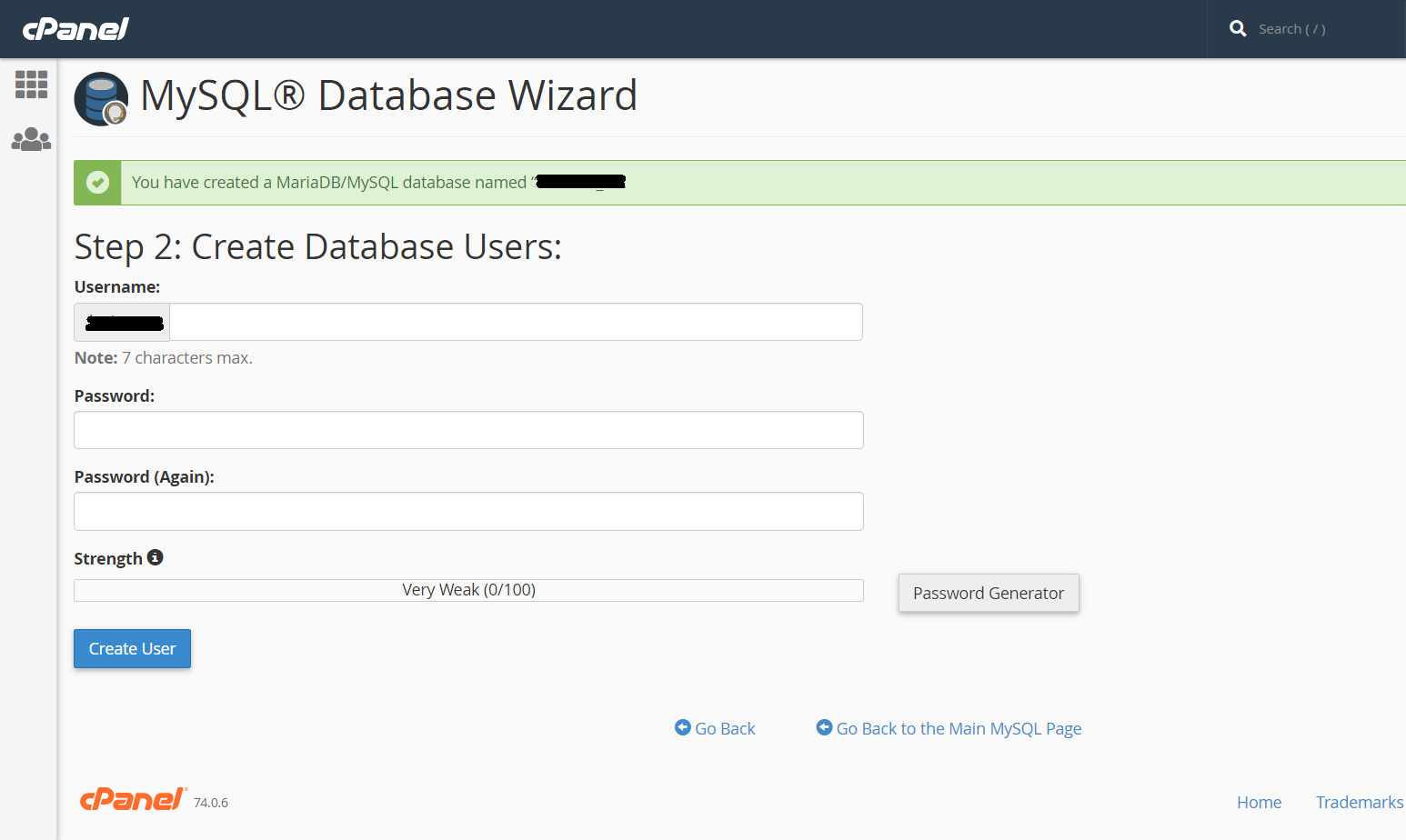Click arrow icon before Main MySQL Page link
The image size is (1406, 840).
824,727
